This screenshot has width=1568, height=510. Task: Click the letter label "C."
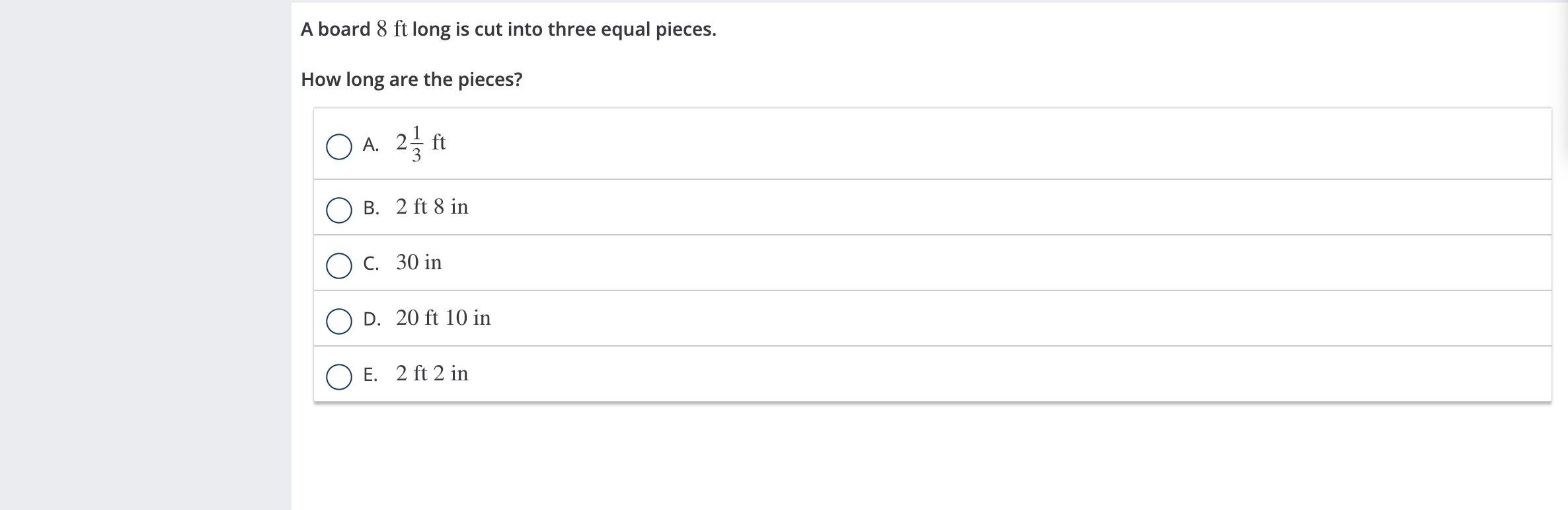coord(371,264)
